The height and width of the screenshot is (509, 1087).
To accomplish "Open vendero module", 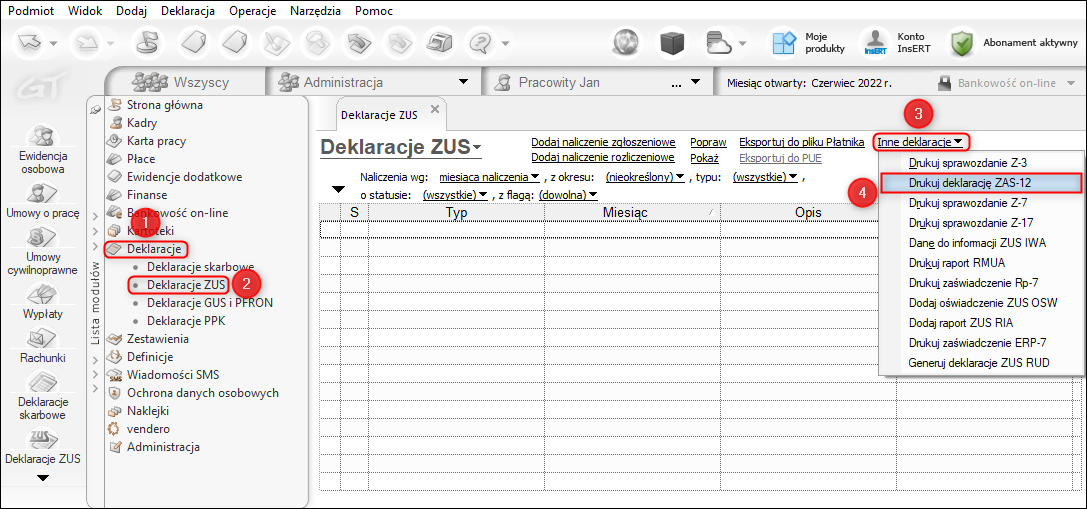I will point(148,429).
